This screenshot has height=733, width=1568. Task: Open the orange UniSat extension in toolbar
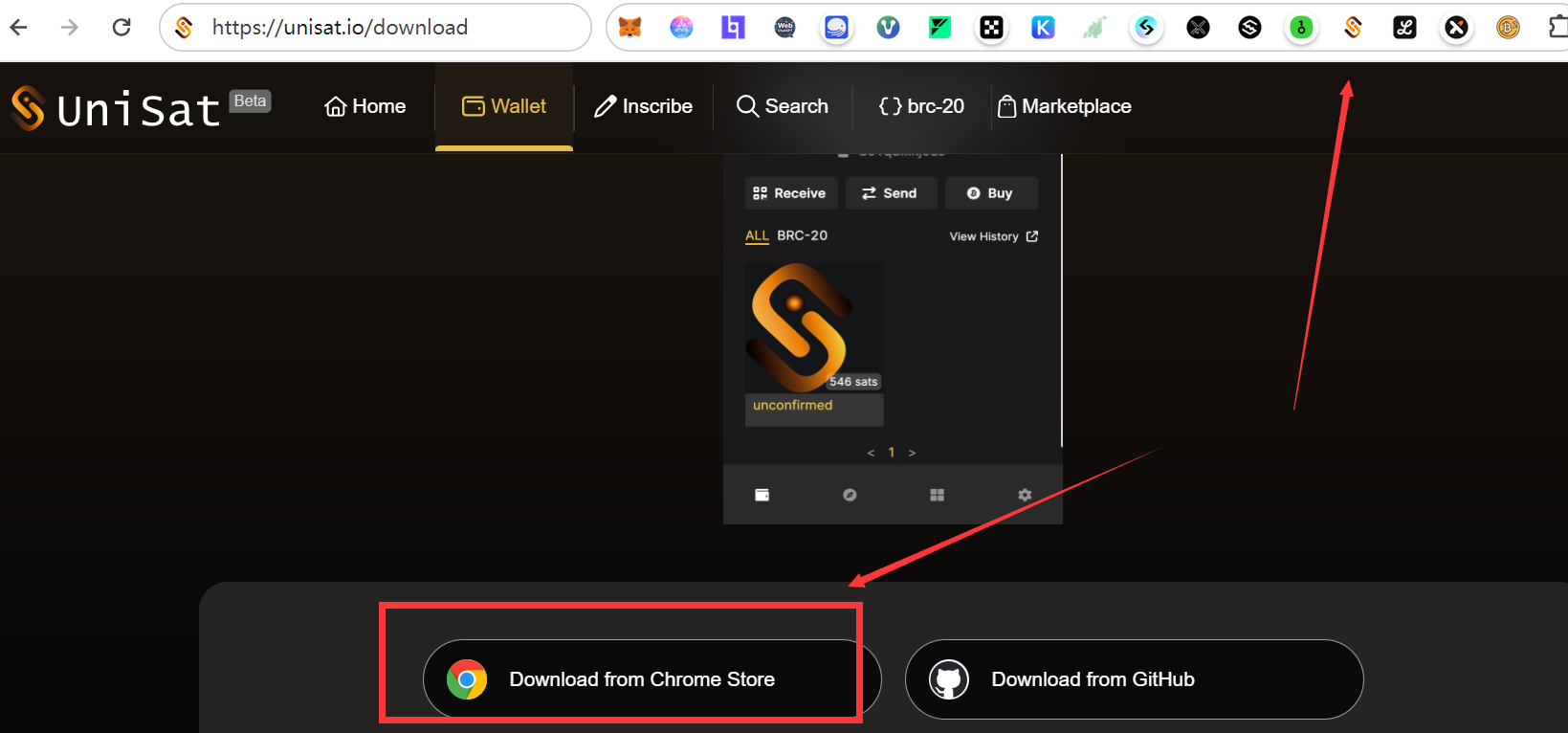(x=1353, y=28)
